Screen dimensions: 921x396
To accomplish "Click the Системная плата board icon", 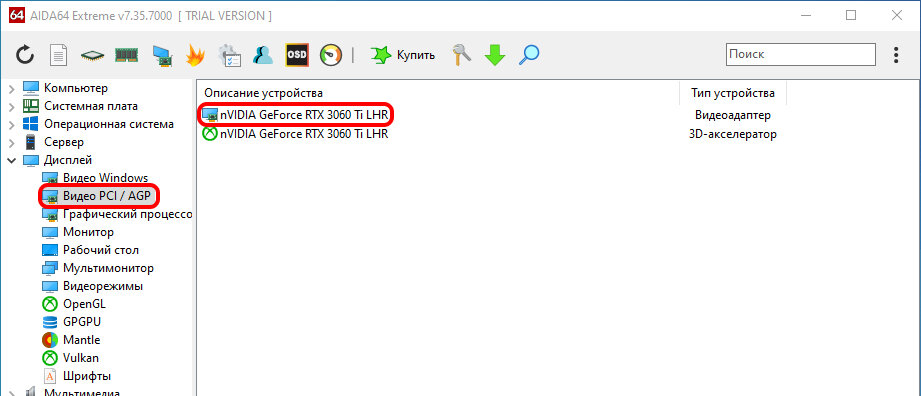I will click(31, 106).
